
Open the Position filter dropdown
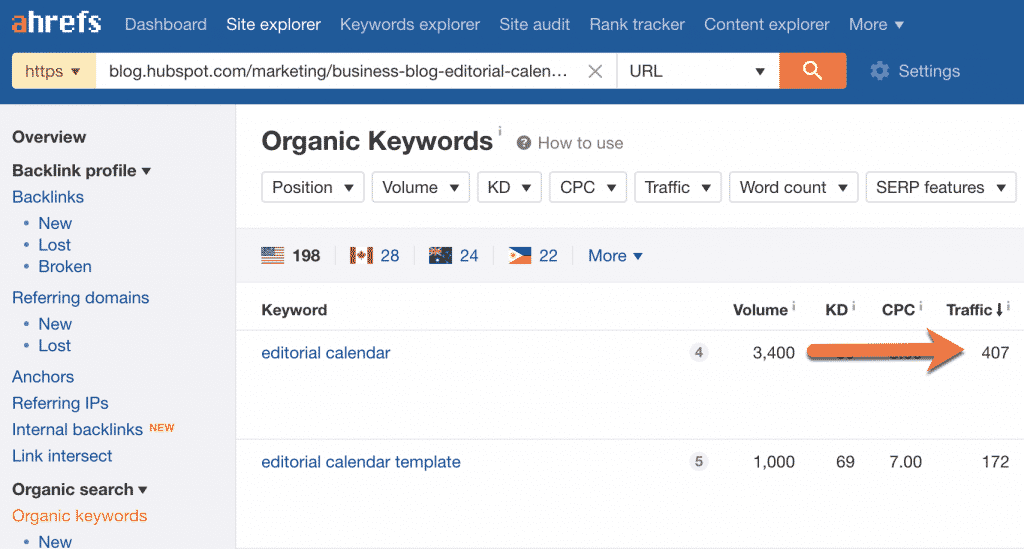pos(313,187)
